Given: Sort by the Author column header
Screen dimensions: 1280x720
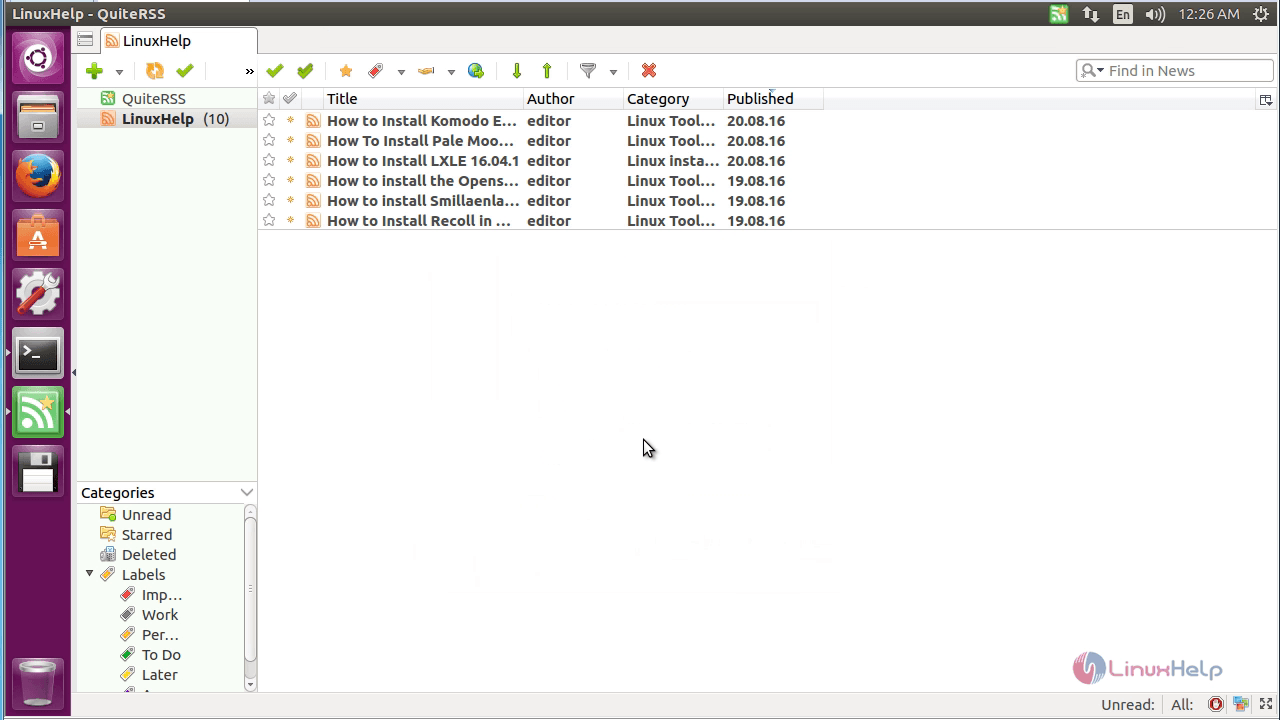Looking at the screenshot, I should tap(573, 99).
